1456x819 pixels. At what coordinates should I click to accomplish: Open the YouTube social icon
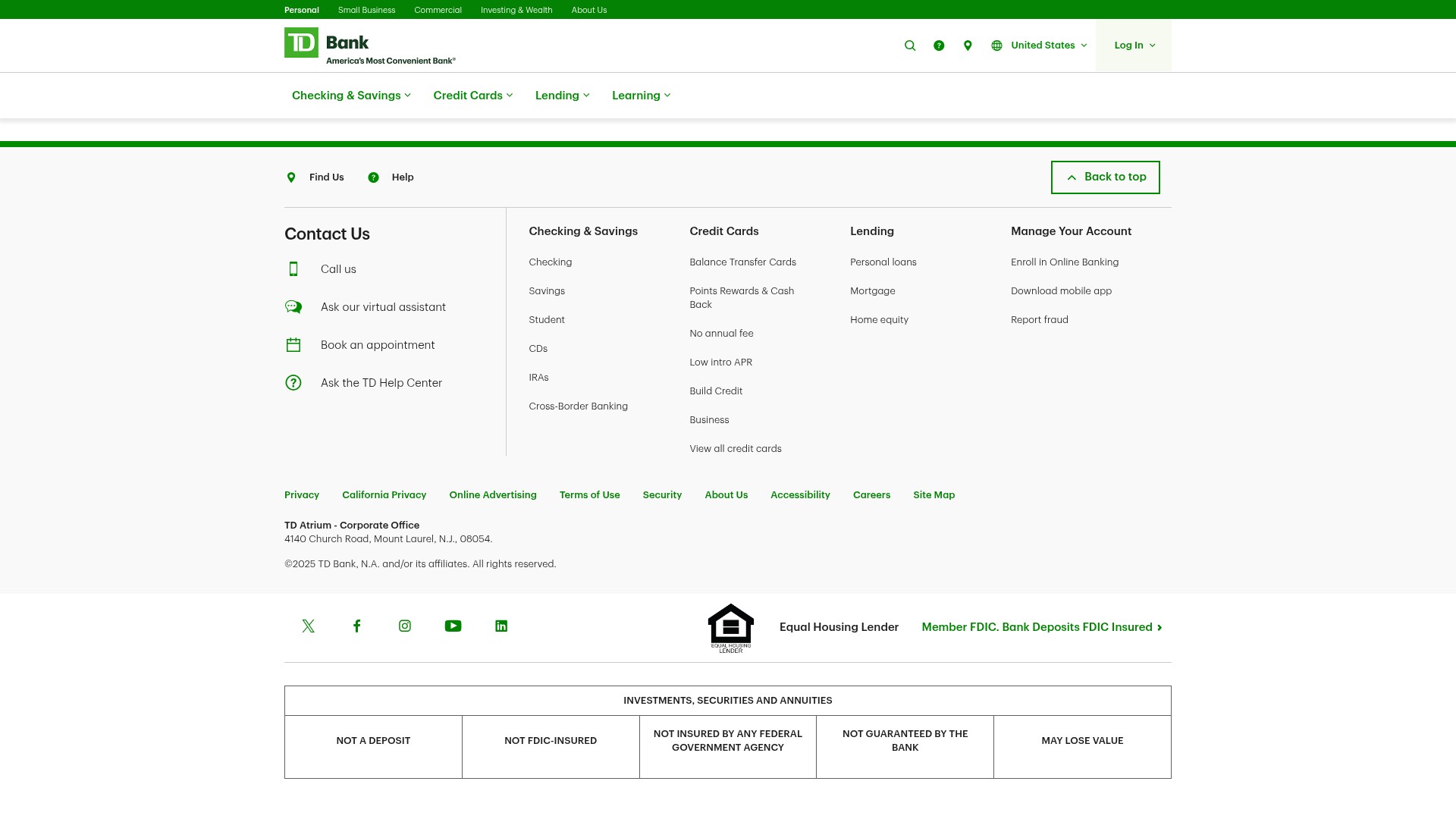click(453, 626)
